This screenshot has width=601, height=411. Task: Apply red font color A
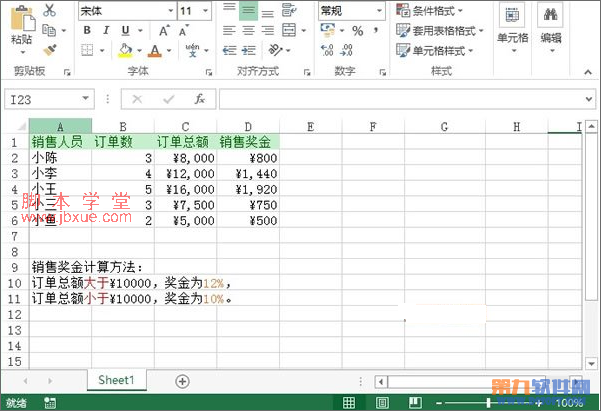coord(154,50)
